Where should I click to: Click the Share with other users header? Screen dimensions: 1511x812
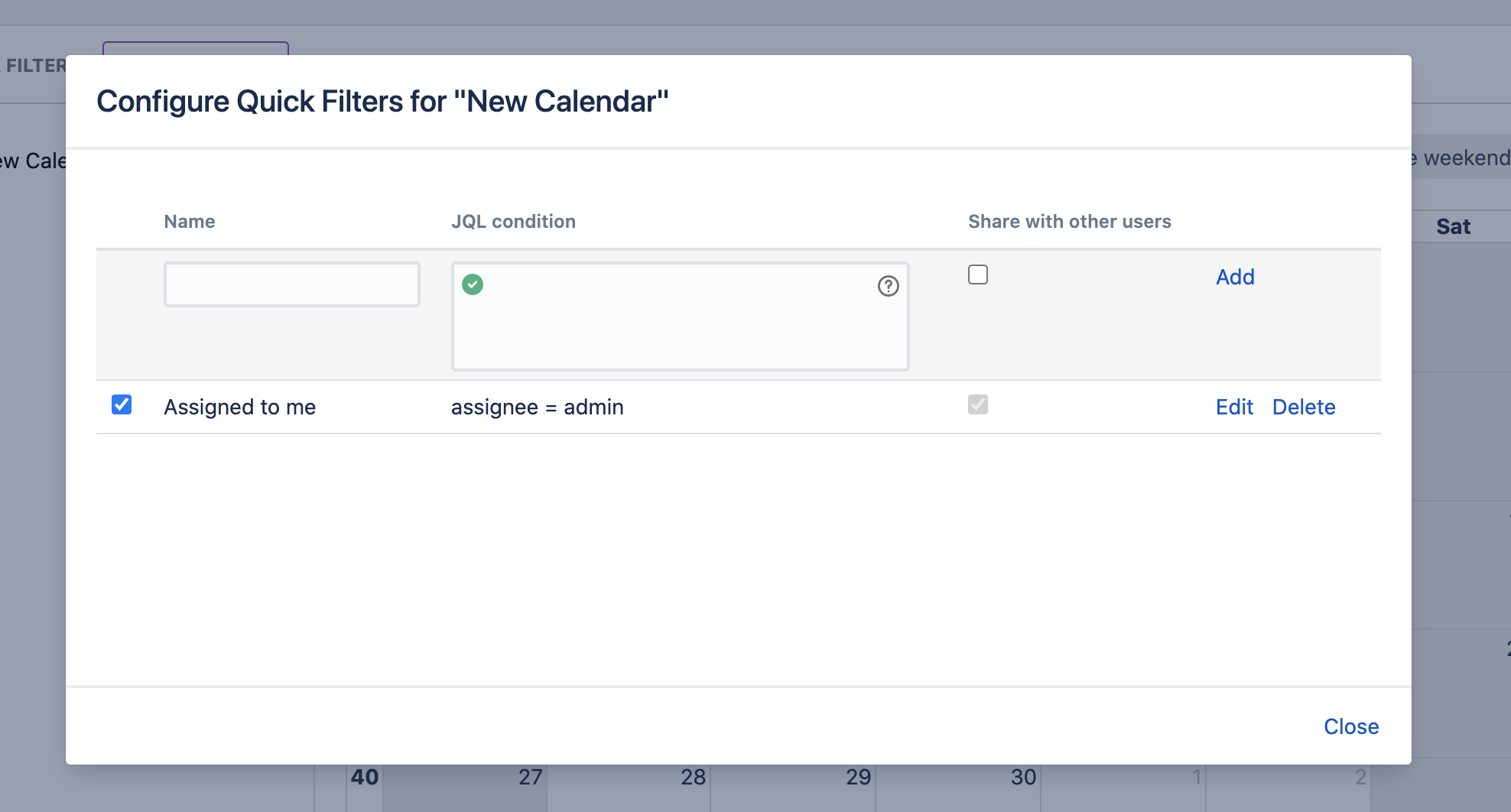point(1069,222)
